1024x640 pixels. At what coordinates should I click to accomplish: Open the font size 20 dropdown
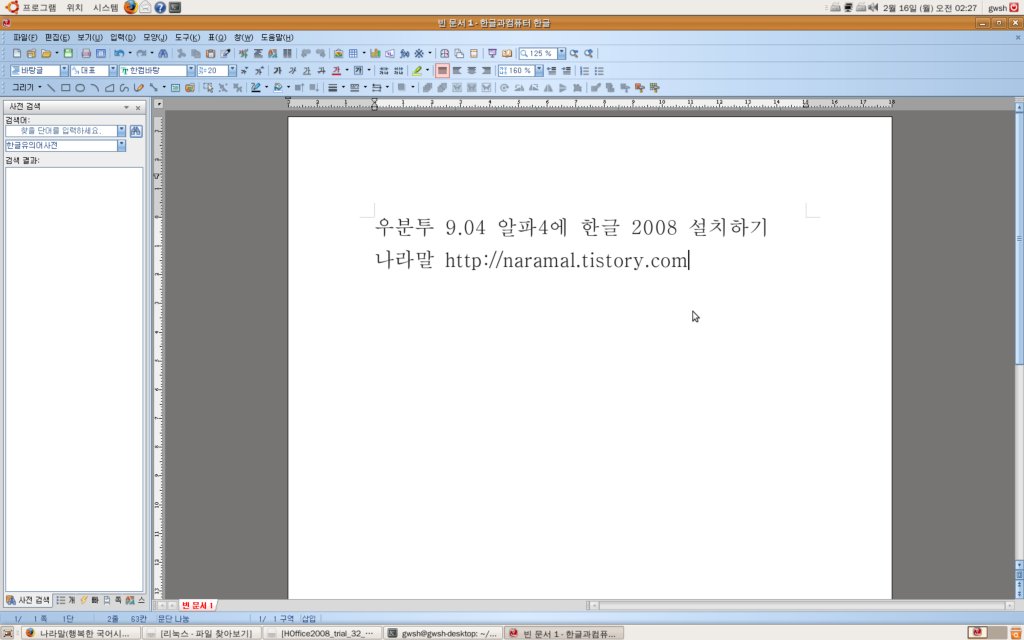point(232,71)
